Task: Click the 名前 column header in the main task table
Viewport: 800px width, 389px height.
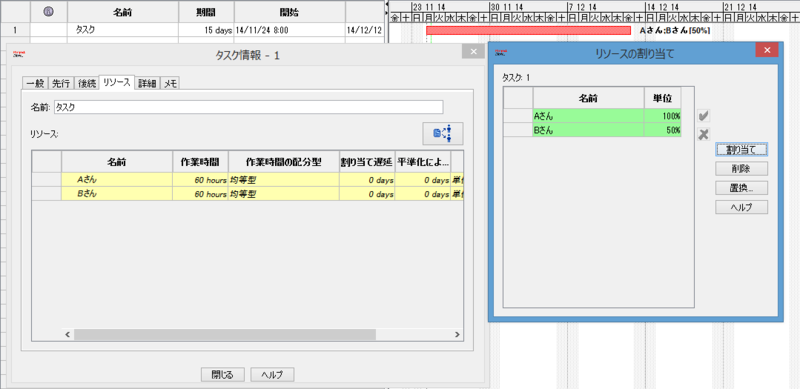Action: pyautogui.click(x=123, y=12)
